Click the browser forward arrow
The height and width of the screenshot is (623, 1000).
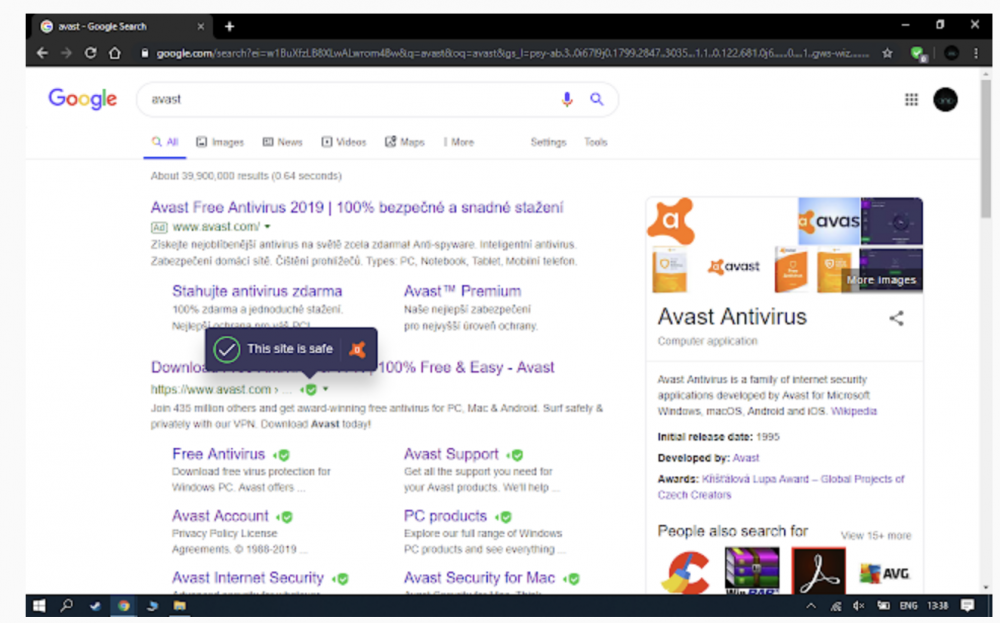66,53
